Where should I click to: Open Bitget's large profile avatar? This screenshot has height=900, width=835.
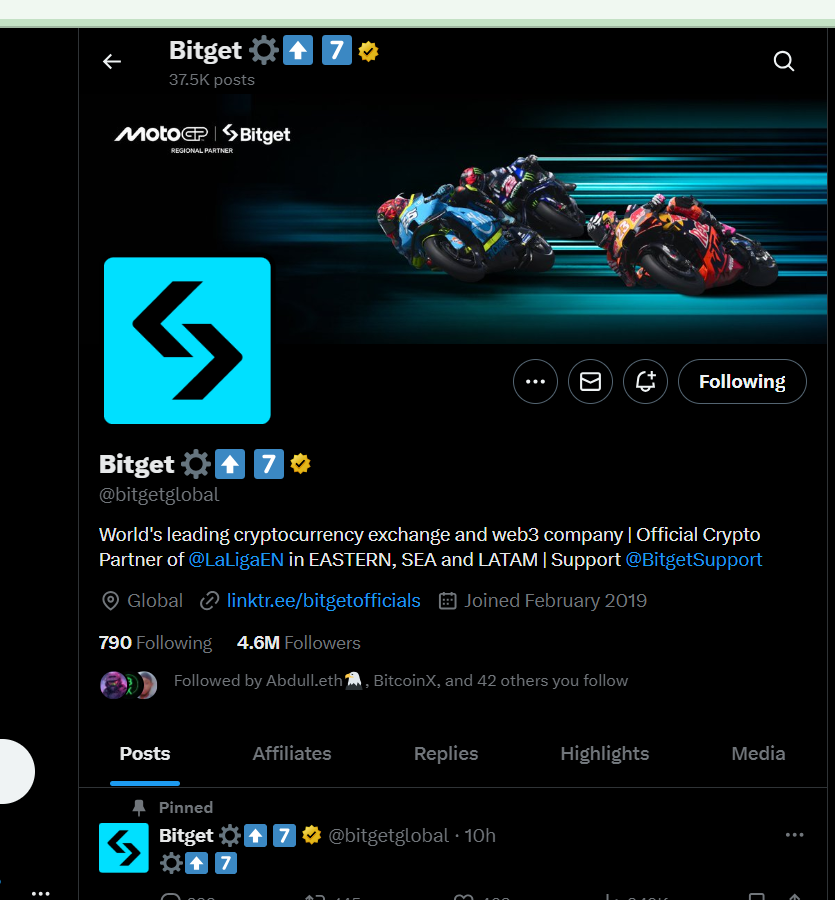tap(187, 340)
